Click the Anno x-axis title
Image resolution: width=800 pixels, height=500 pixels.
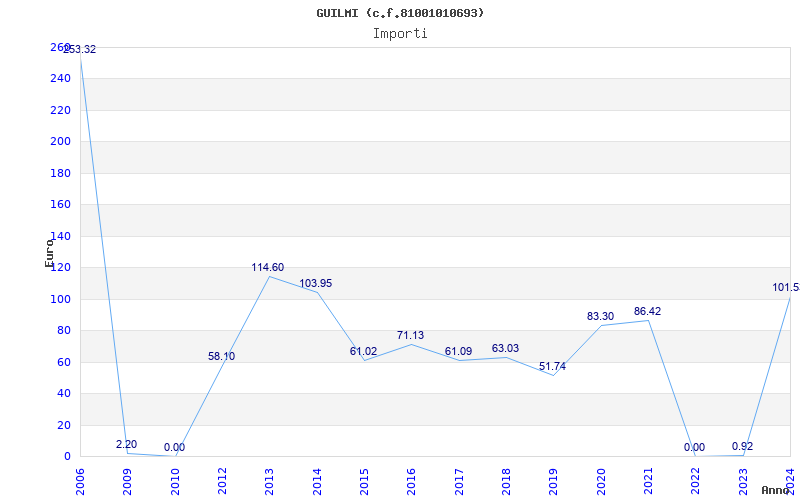pyautogui.click(x=776, y=490)
